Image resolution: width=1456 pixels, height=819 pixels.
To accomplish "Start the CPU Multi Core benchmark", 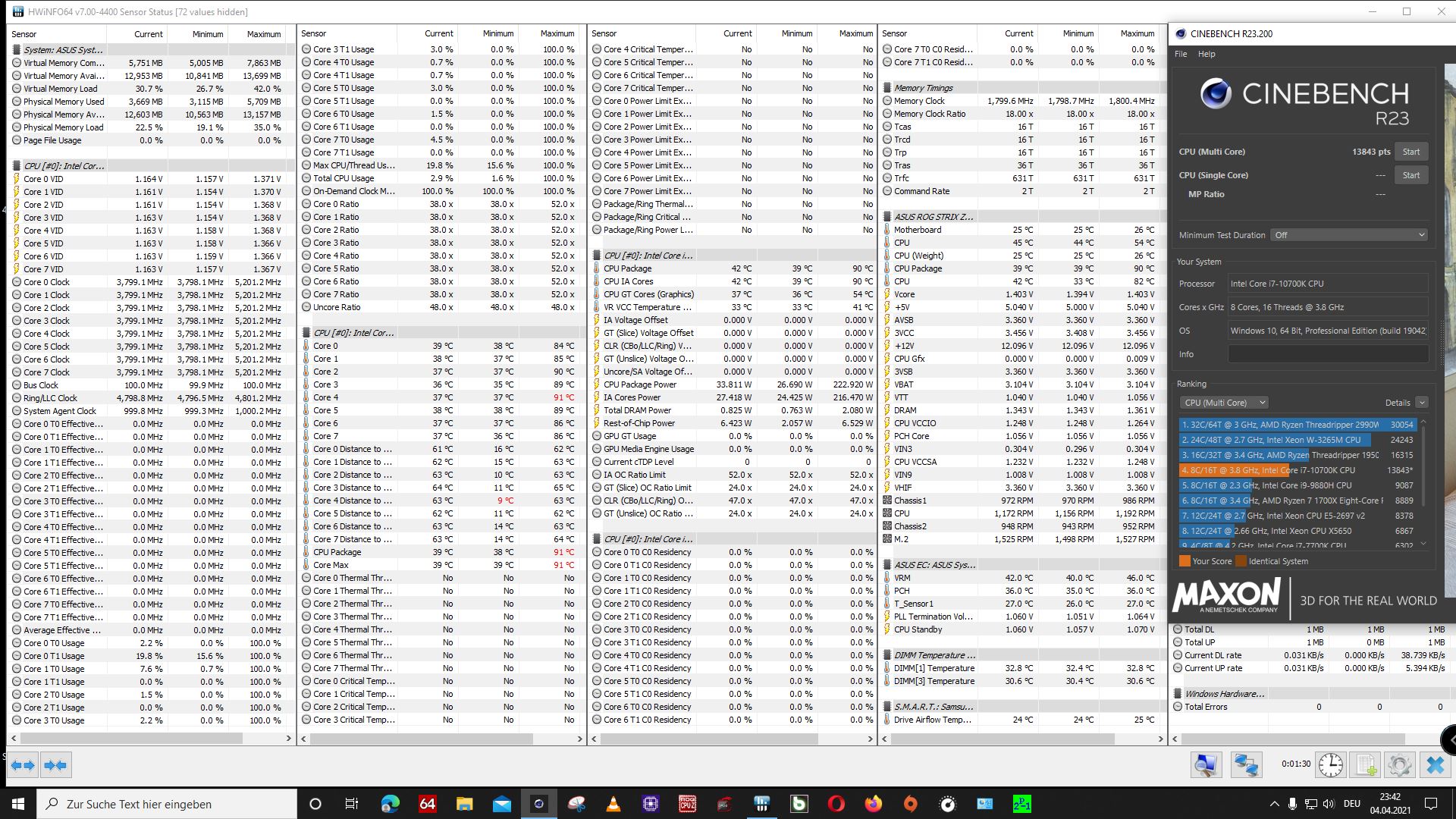I will [1411, 152].
